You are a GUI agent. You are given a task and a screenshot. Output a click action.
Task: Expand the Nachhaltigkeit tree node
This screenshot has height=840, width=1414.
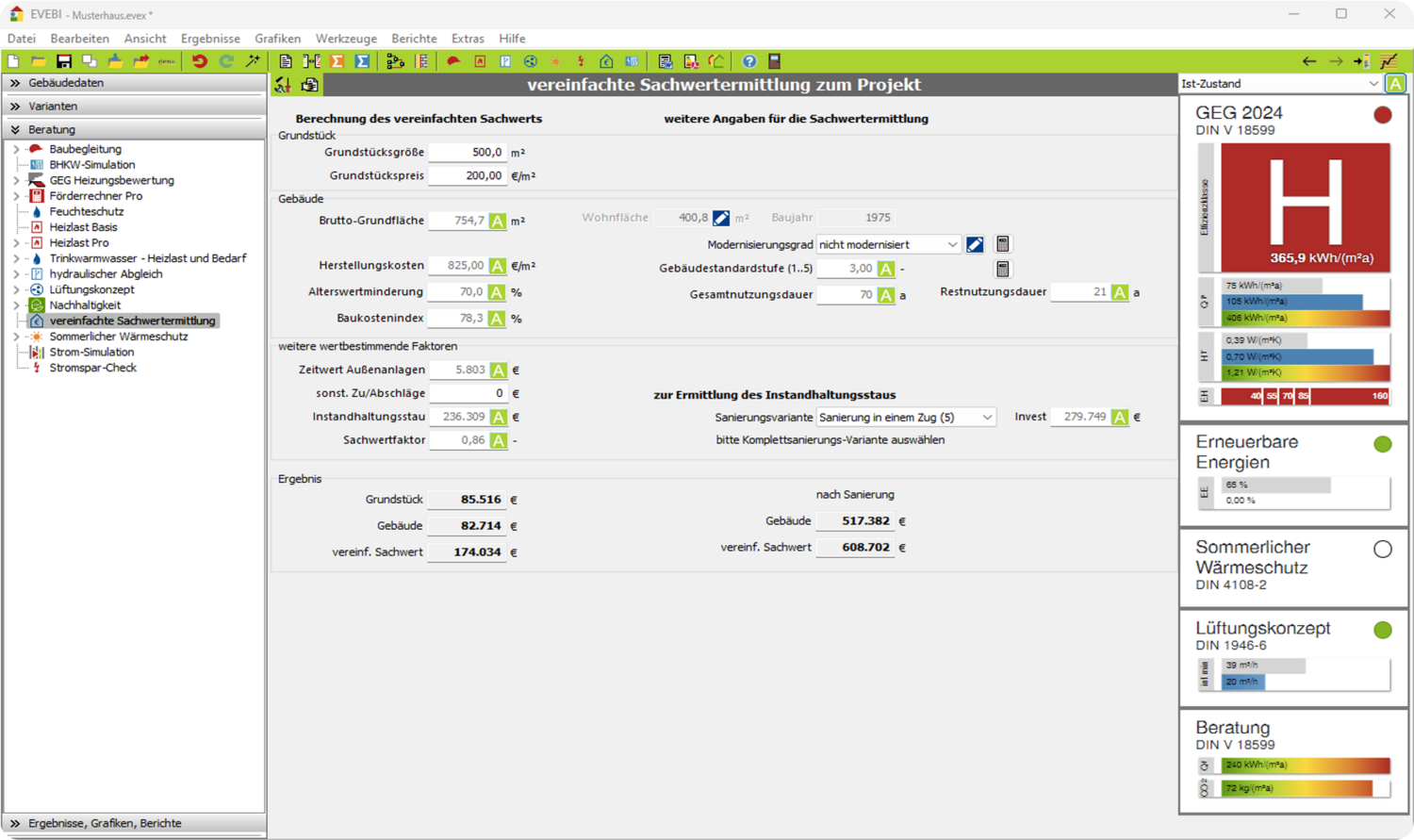16,305
